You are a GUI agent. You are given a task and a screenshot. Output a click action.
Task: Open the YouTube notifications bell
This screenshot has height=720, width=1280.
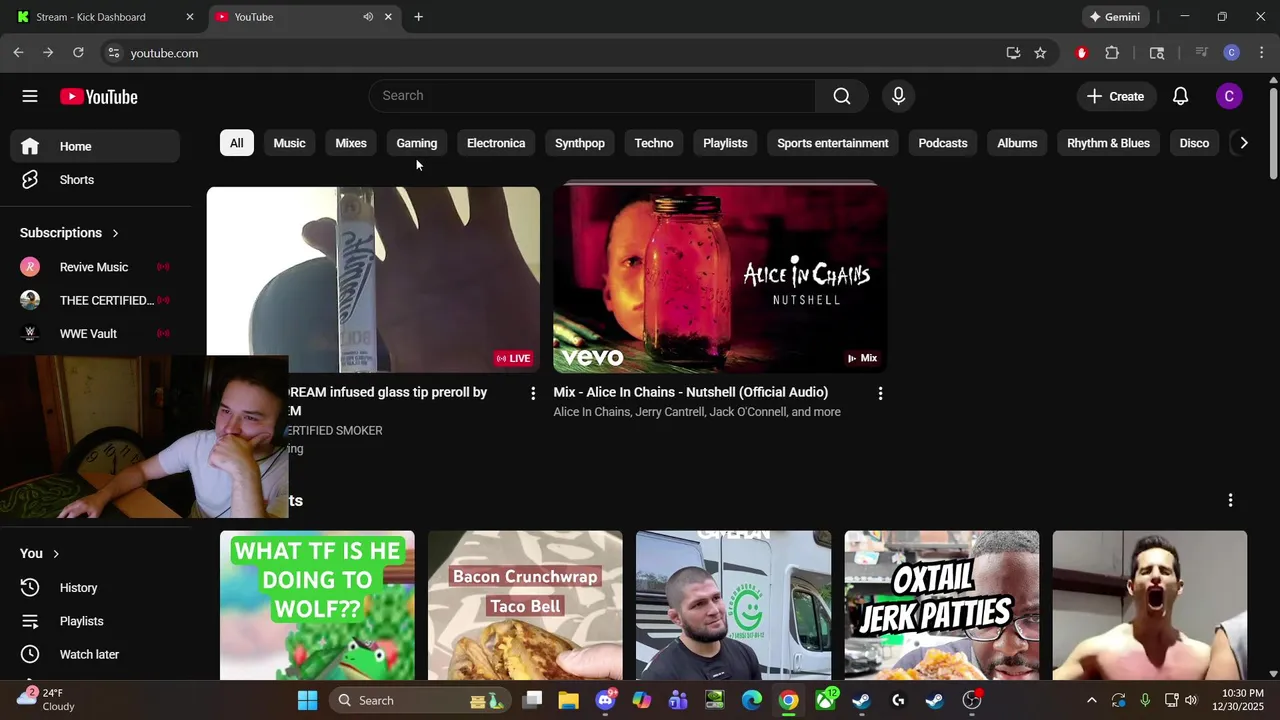pyautogui.click(x=1180, y=96)
